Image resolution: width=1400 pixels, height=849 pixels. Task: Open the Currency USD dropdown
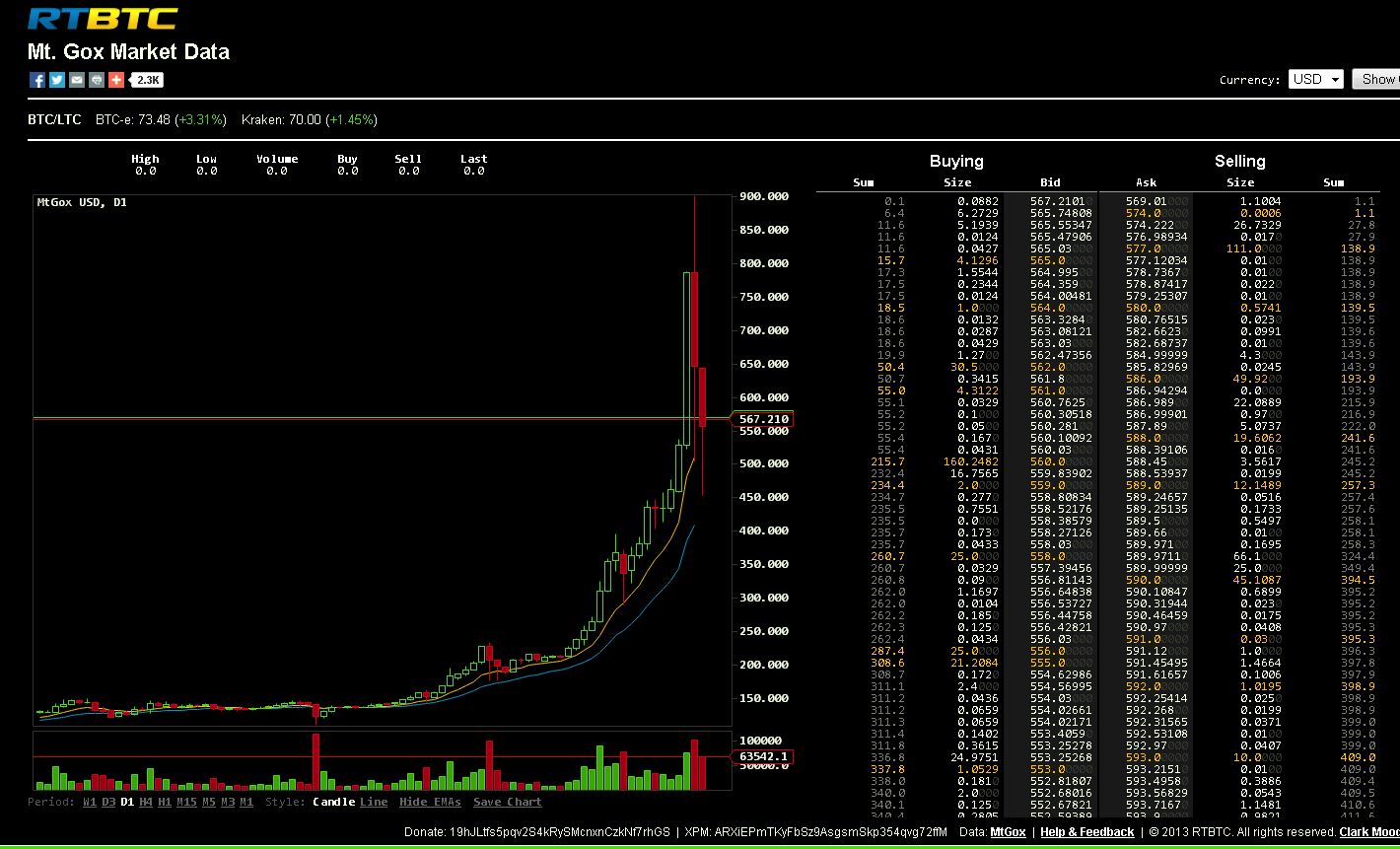1315,79
